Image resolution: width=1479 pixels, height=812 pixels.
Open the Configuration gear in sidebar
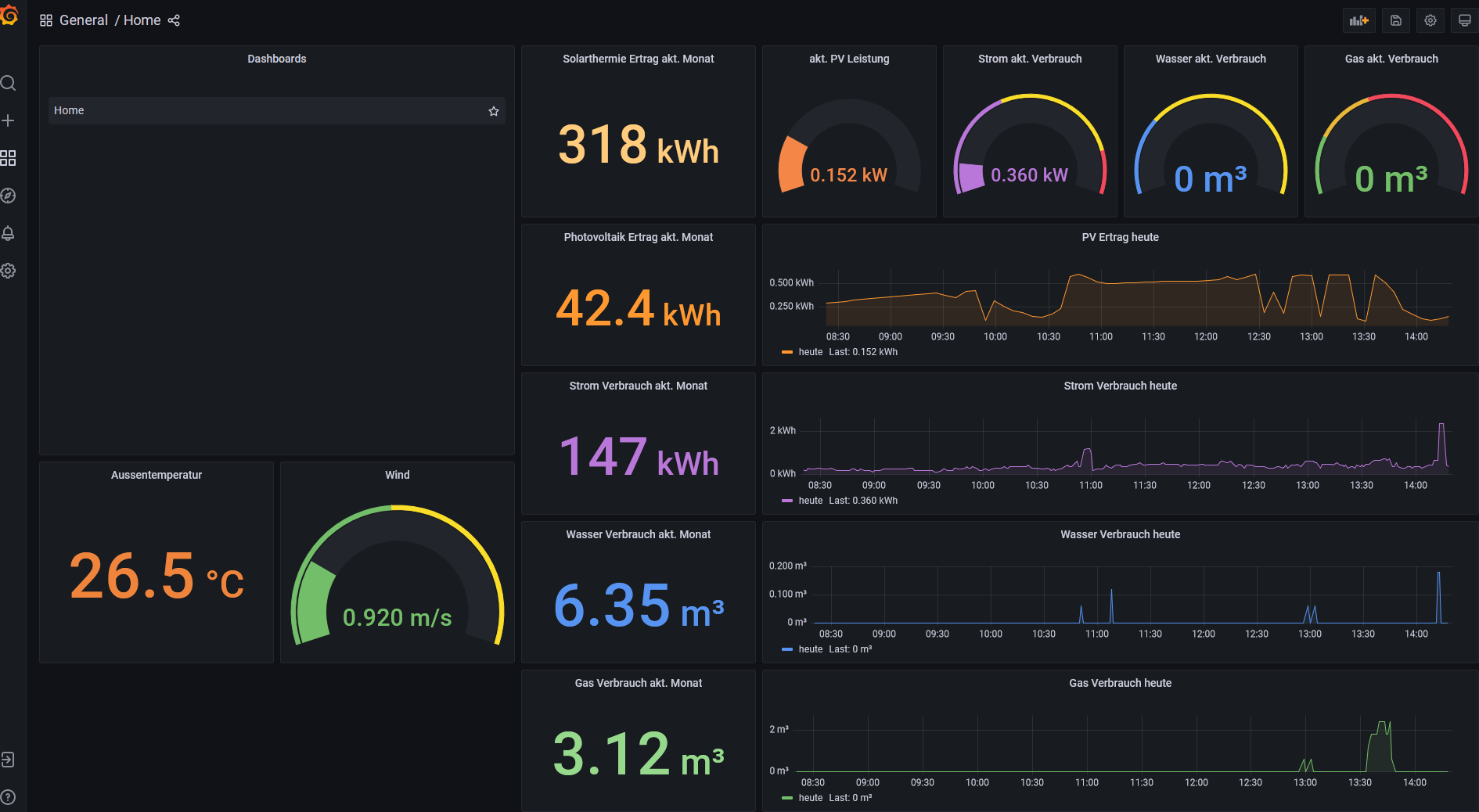point(9,271)
